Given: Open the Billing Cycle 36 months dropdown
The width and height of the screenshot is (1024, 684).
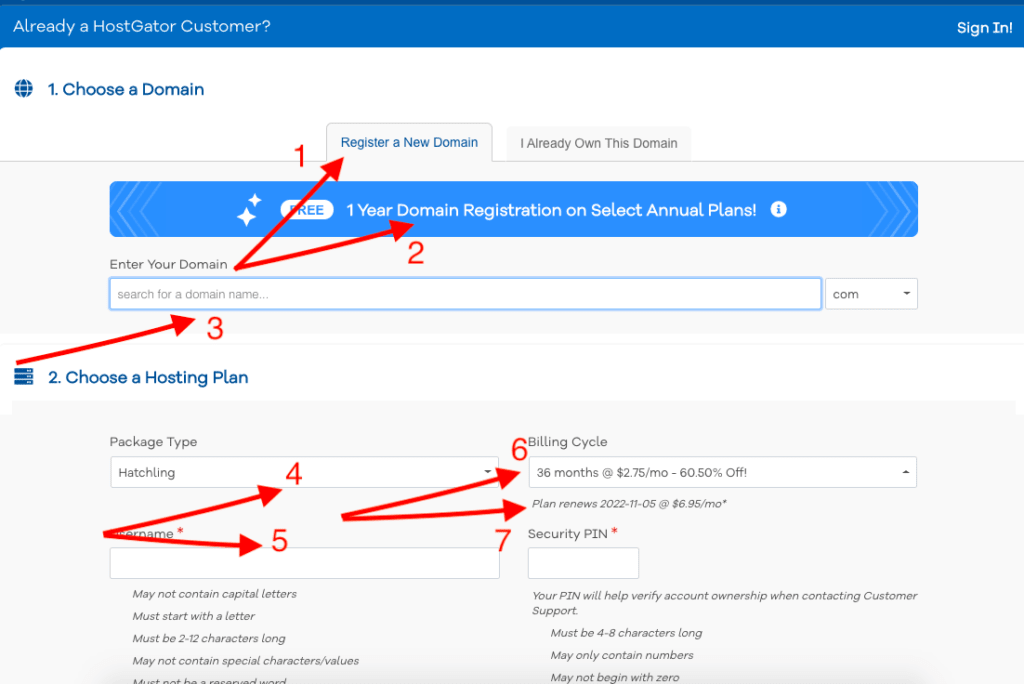Looking at the screenshot, I should (722, 472).
